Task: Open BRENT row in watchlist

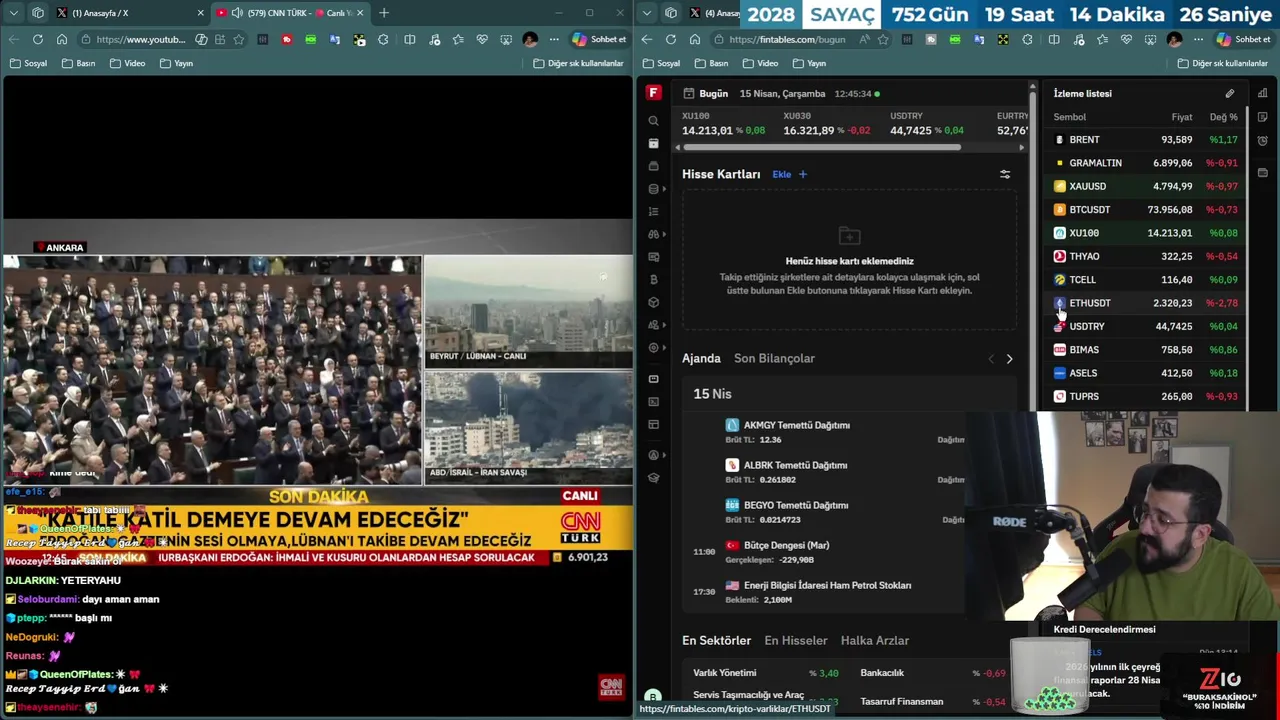Action: point(1146,140)
